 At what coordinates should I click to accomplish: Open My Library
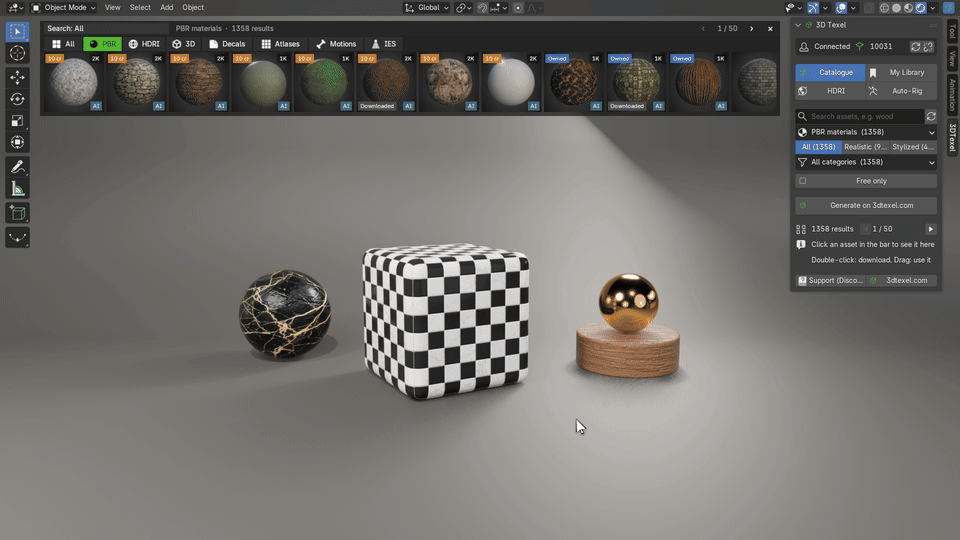click(x=902, y=72)
